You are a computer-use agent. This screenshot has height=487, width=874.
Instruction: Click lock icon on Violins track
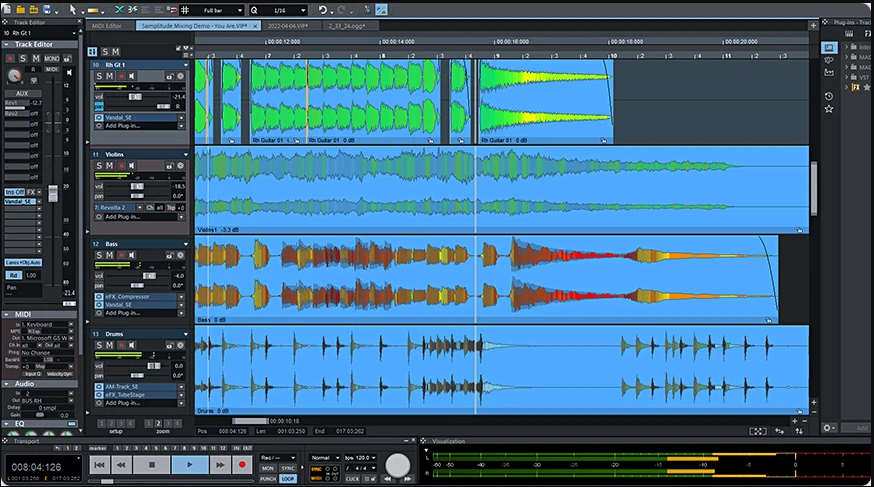pos(169,165)
